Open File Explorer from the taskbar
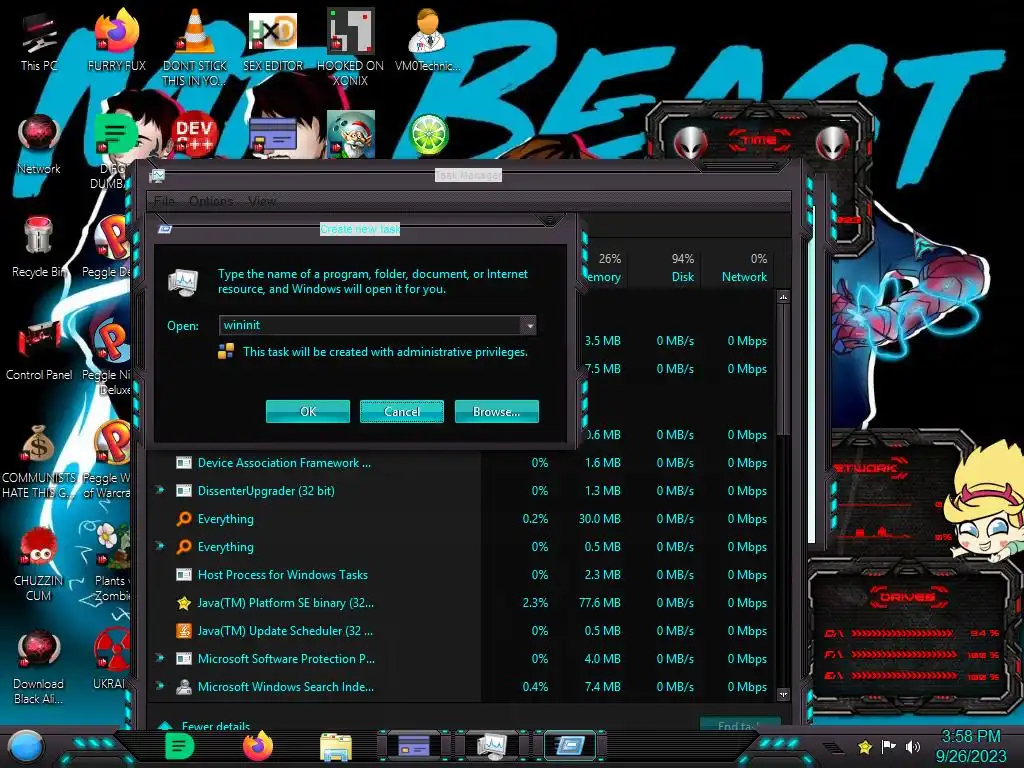This screenshot has width=1024, height=768. point(336,746)
